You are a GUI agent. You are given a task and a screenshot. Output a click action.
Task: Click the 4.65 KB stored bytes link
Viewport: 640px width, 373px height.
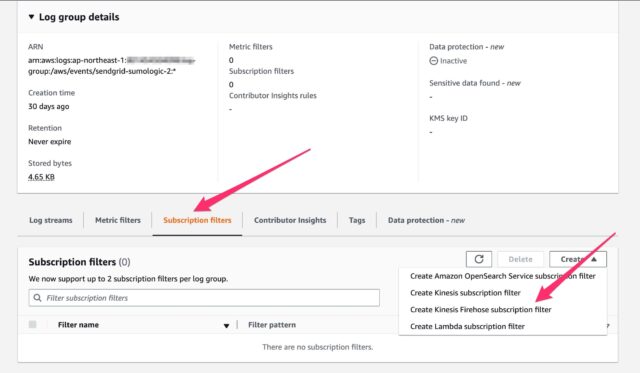41,177
